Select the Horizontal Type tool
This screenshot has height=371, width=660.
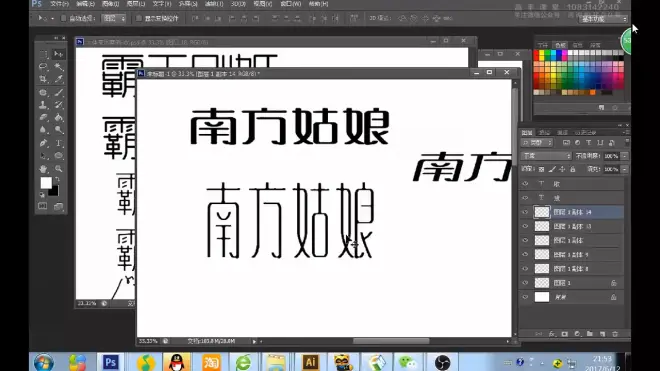point(59,143)
